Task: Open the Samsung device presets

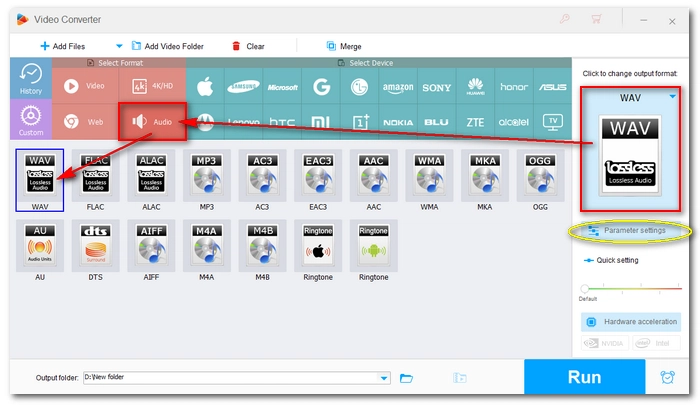Action: point(243,87)
